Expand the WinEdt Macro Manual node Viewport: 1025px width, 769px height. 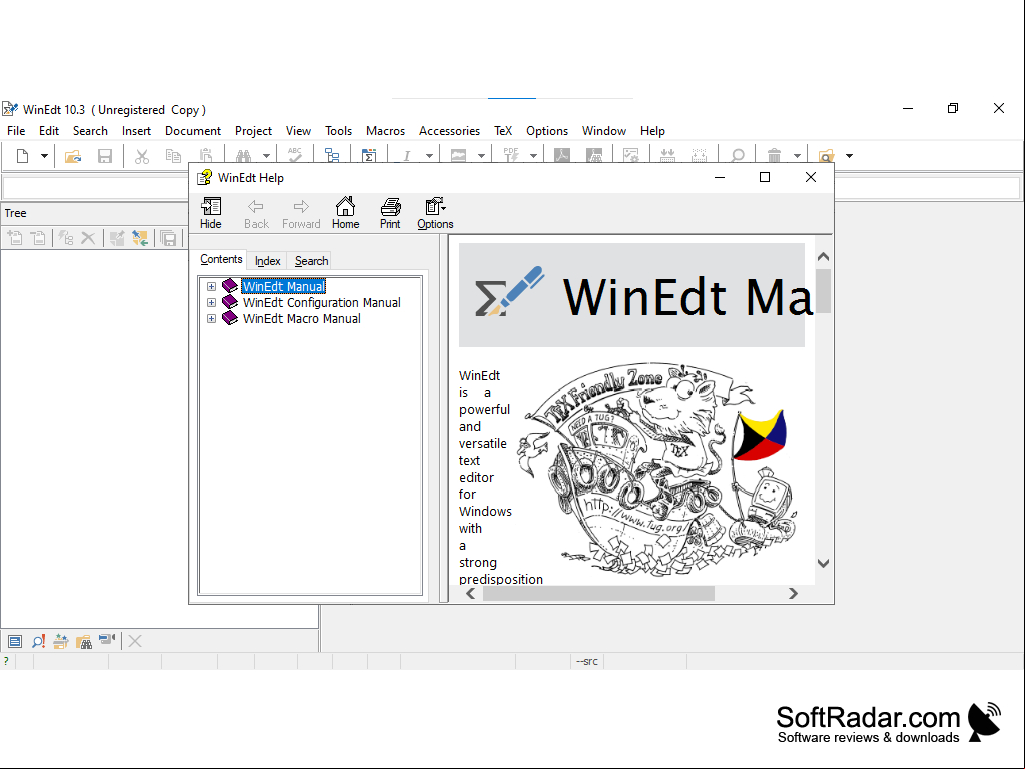[211, 318]
